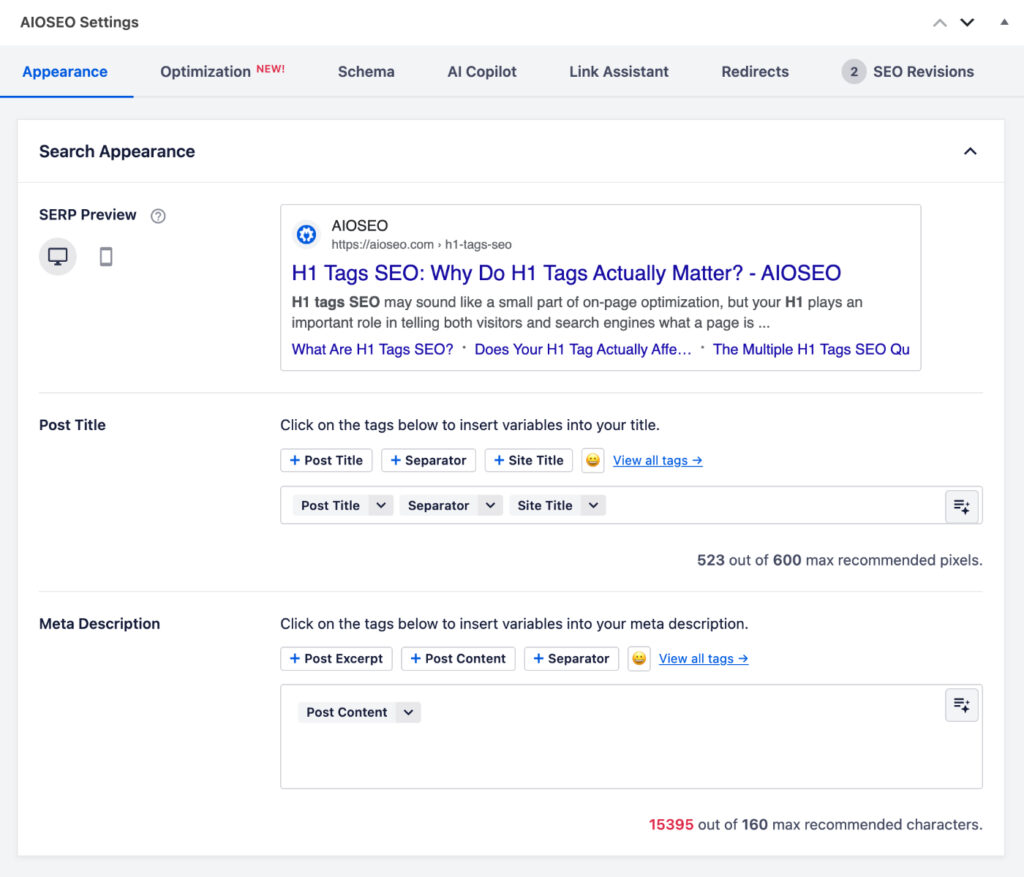Move AIOSEO Settings panel up

[x=940, y=23]
